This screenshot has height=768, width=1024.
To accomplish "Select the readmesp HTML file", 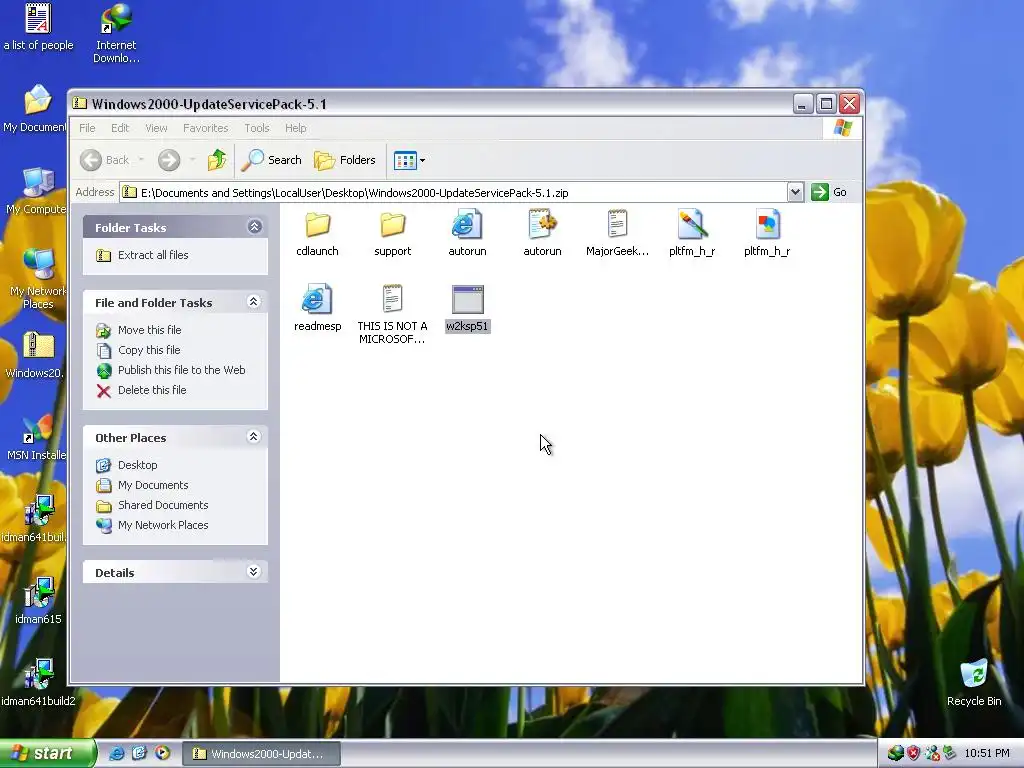I will pyautogui.click(x=317, y=308).
